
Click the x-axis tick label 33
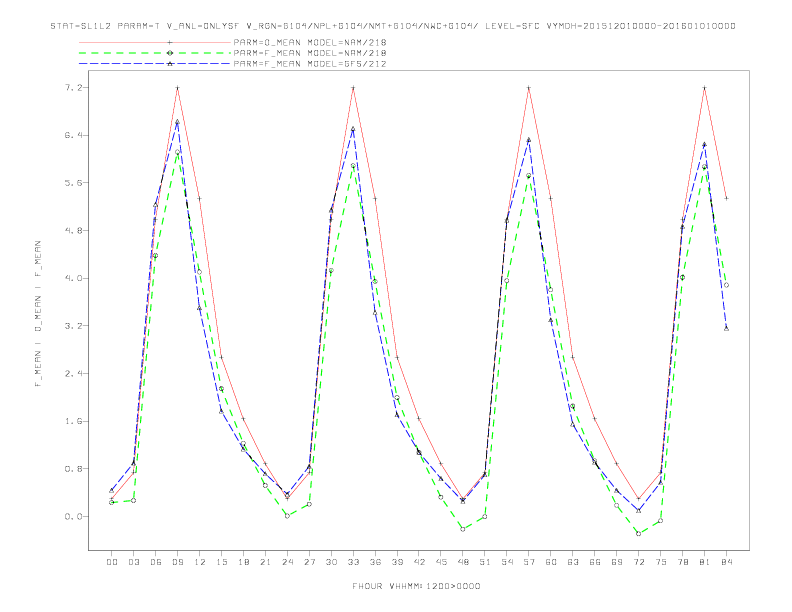click(x=353, y=562)
